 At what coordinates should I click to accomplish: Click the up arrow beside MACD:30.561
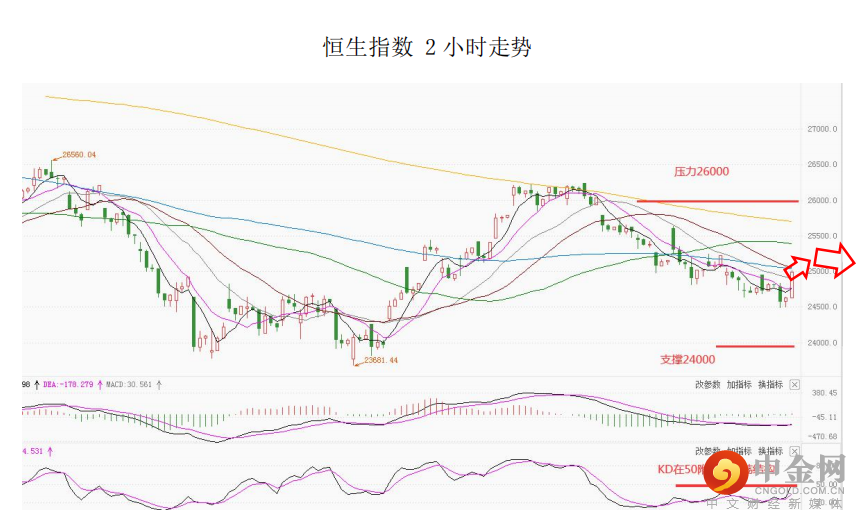point(159,384)
